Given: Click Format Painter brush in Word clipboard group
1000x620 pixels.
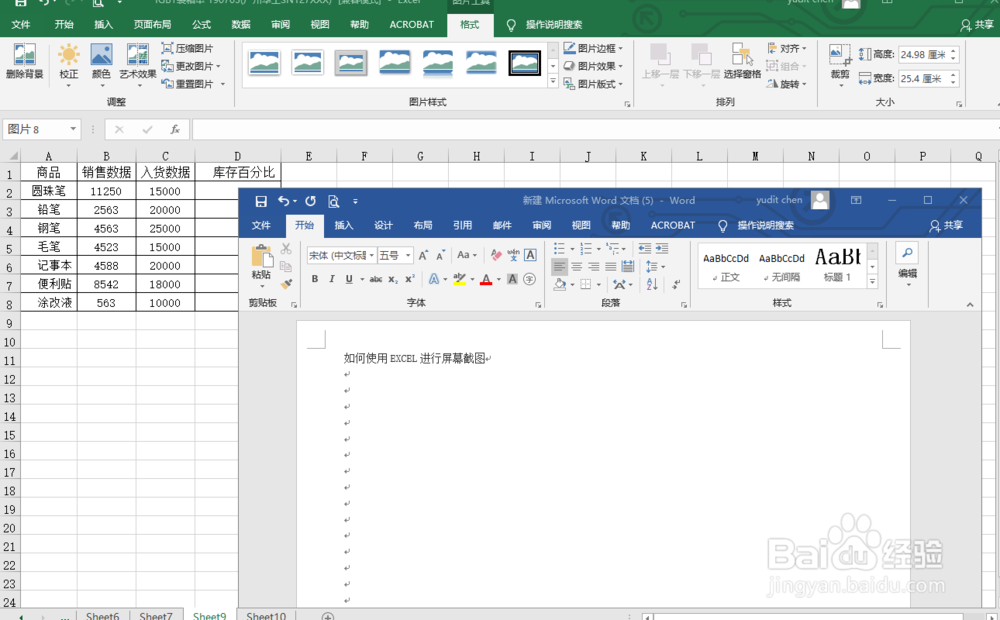Looking at the screenshot, I should (286, 283).
